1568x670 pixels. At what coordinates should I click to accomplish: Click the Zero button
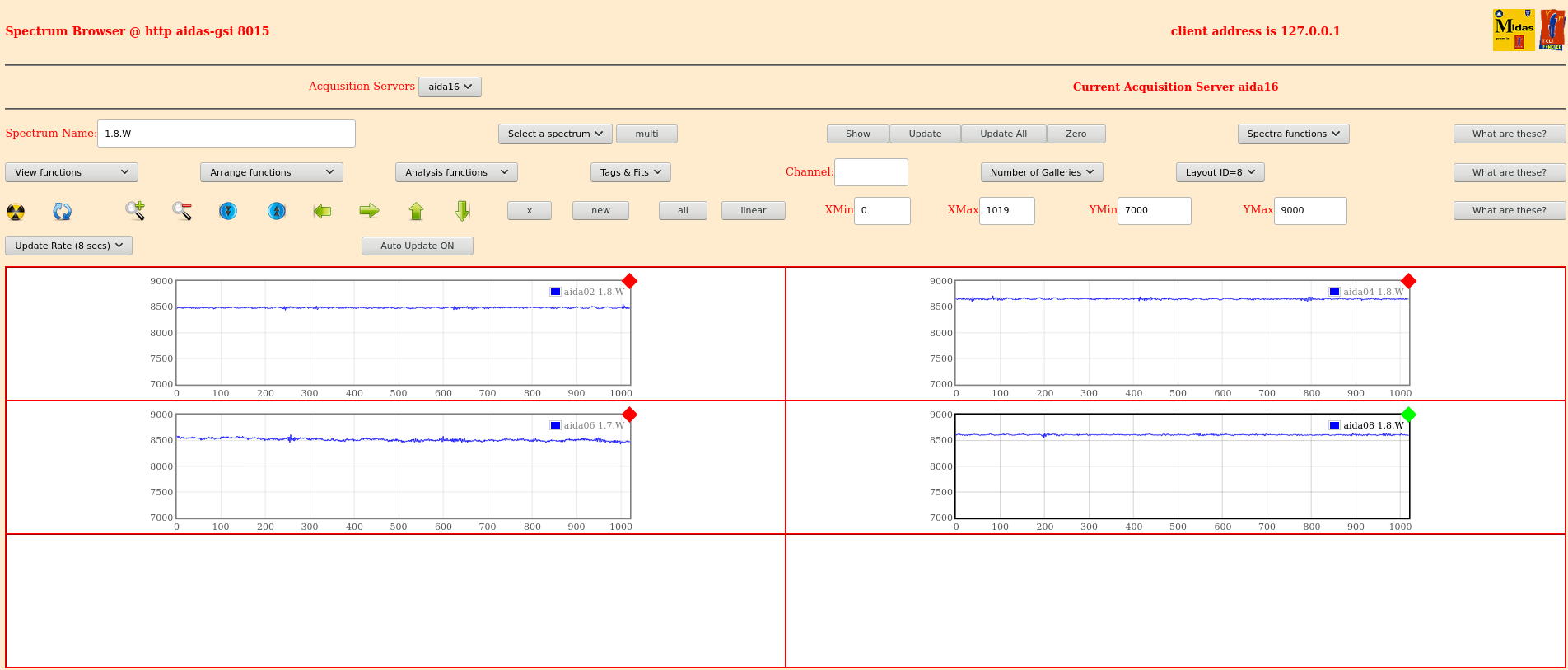(1076, 134)
